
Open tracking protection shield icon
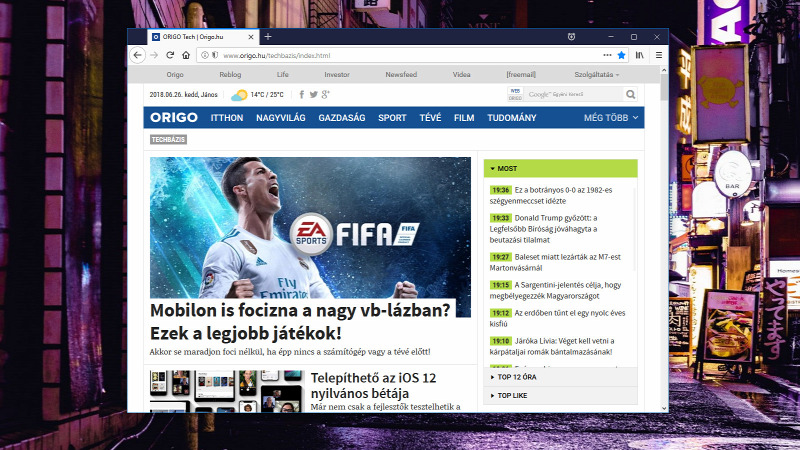coord(214,55)
